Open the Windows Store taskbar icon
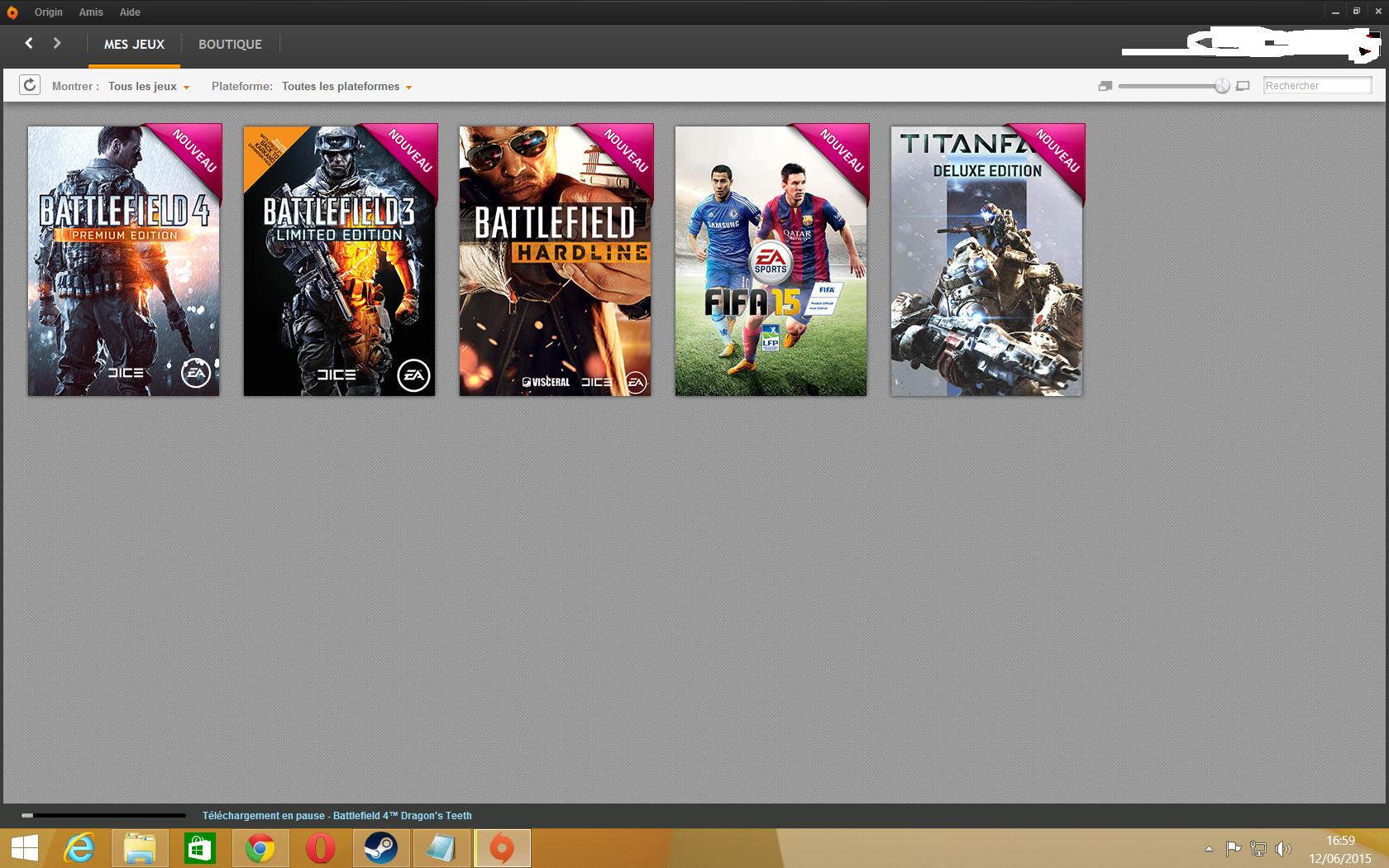The image size is (1389, 868). pos(200,849)
